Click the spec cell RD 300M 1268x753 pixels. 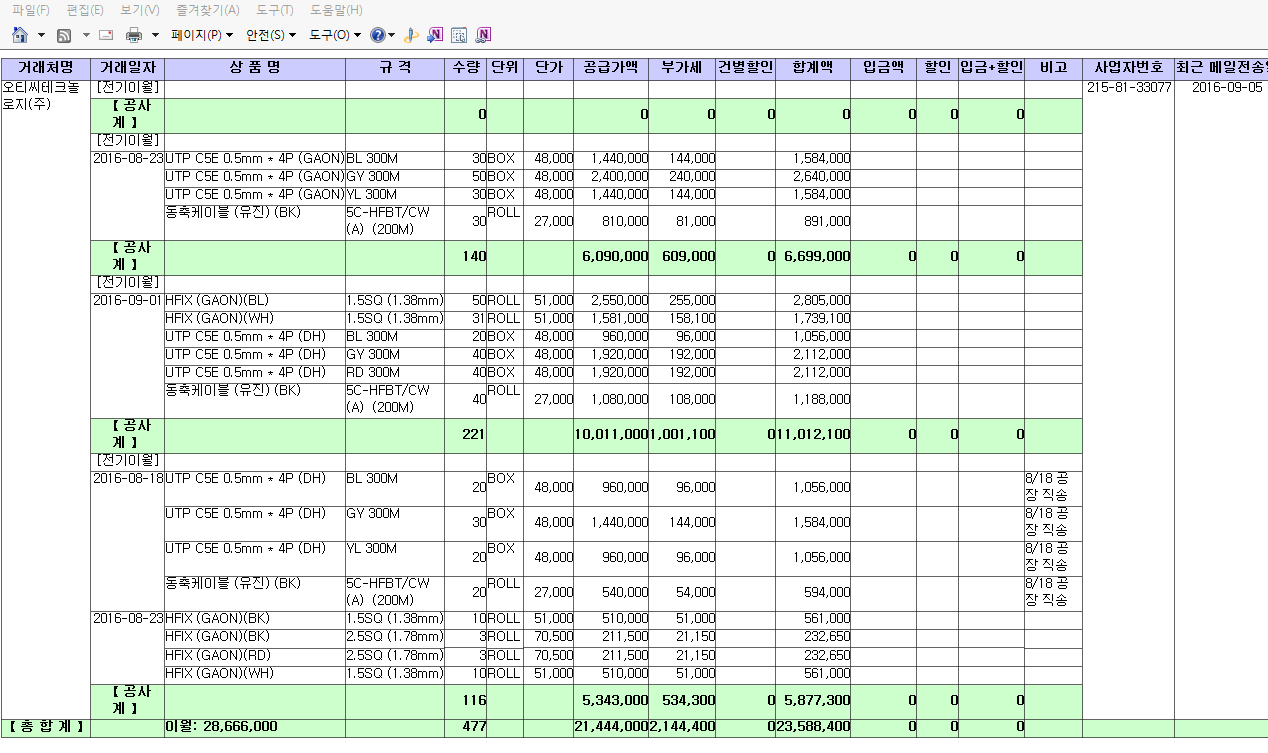pyautogui.click(x=372, y=372)
